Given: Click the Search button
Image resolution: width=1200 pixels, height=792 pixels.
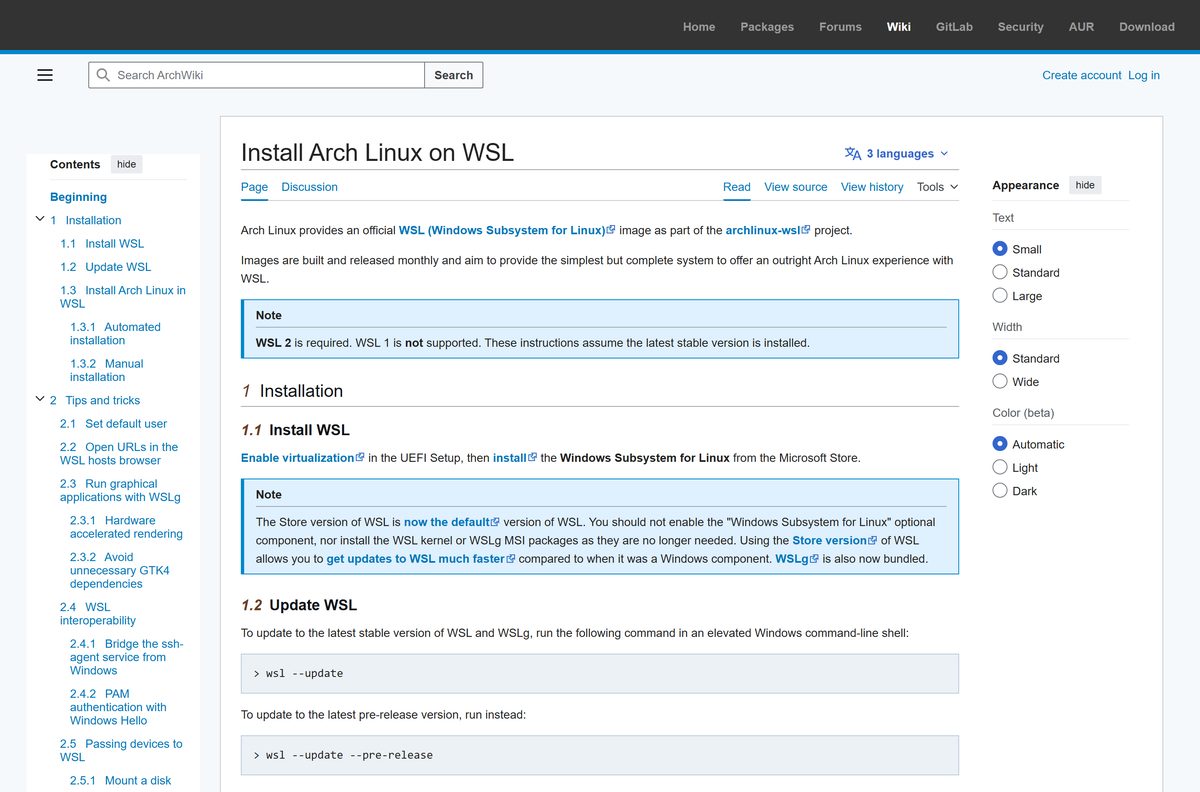Looking at the screenshot, I should click(453, 75).
